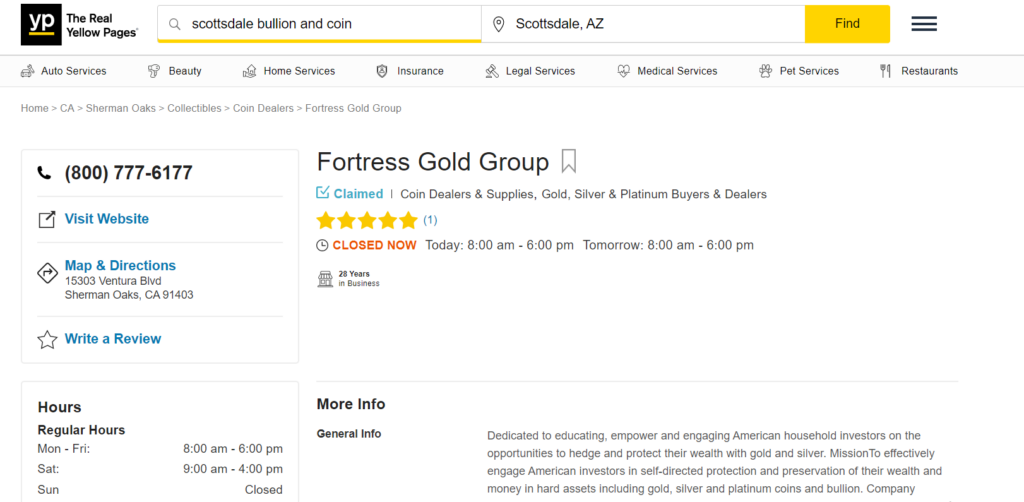Click the search magnifier icon
1024x502 pixels.
point(174,24)
